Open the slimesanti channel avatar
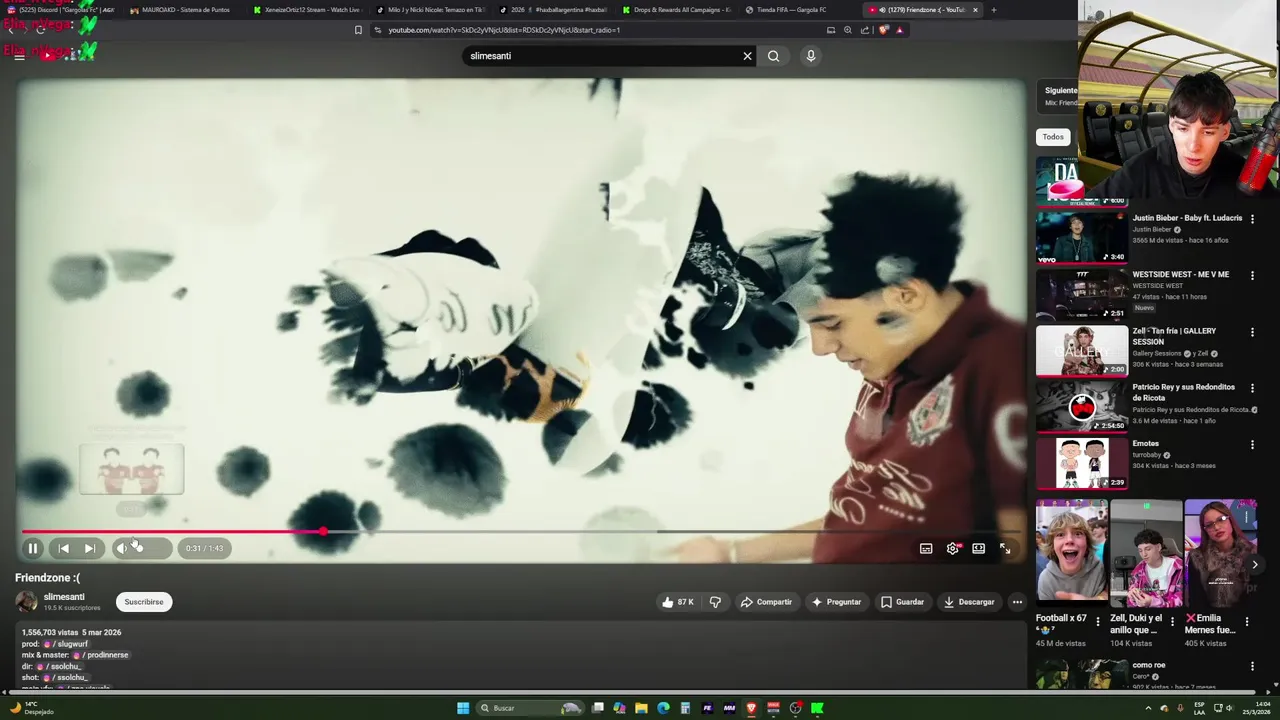The image size is (1280, 720). (x=26, y=601)
